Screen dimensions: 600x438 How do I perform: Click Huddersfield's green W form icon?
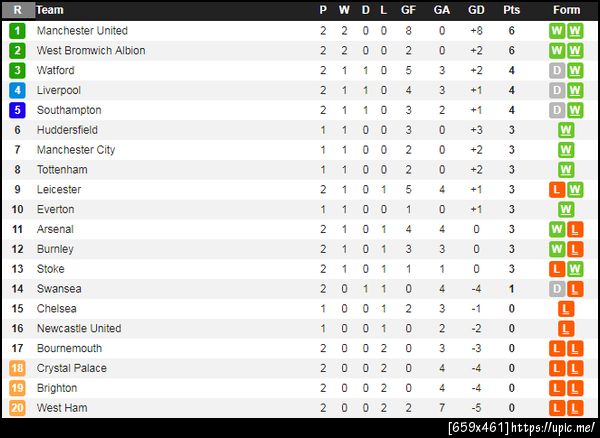click(566, 130)
